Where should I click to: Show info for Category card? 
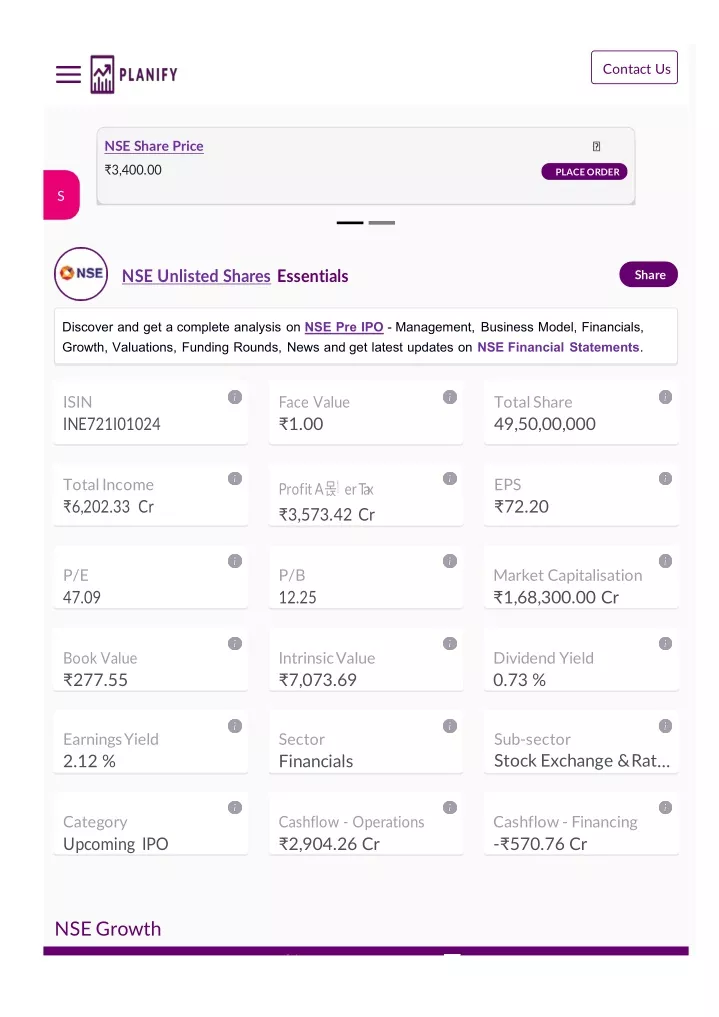click(235, 808)
